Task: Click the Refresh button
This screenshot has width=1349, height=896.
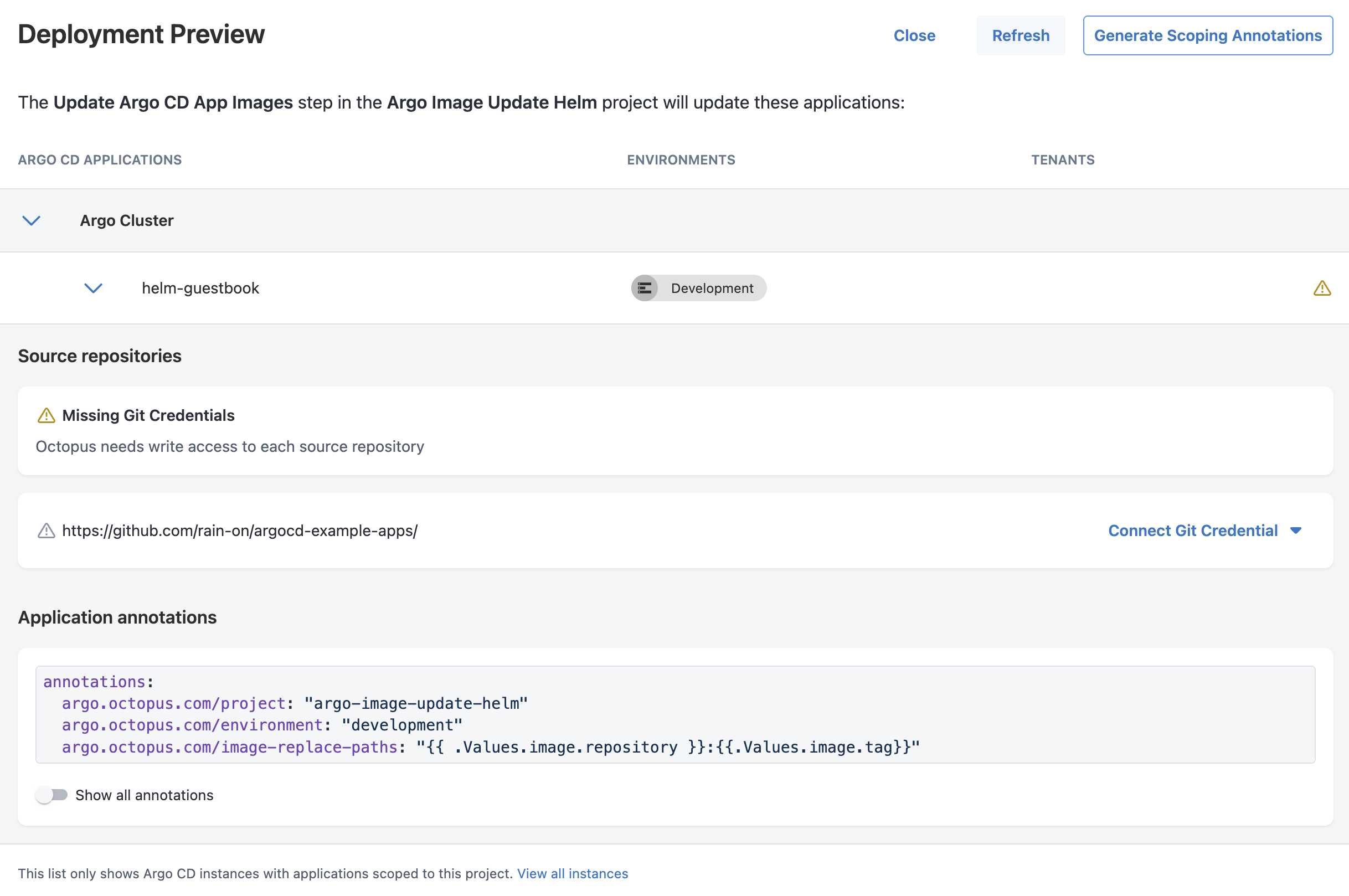Action: (x=1021, y=35)
